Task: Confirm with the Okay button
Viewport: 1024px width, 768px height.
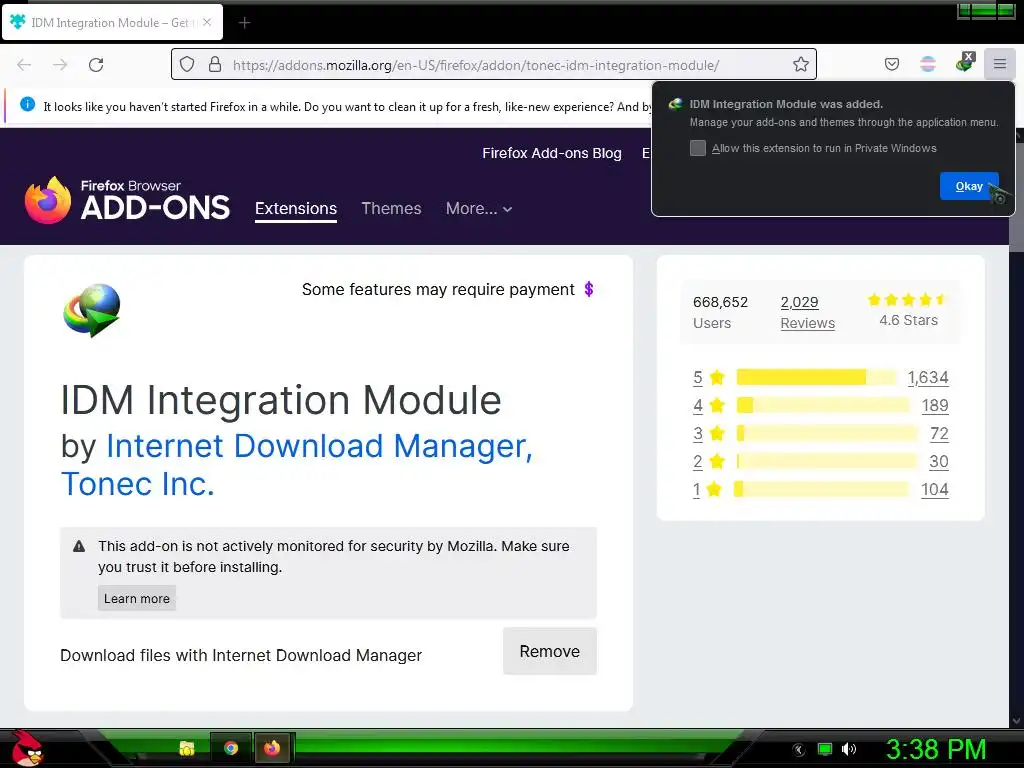Action: [969, 186]
